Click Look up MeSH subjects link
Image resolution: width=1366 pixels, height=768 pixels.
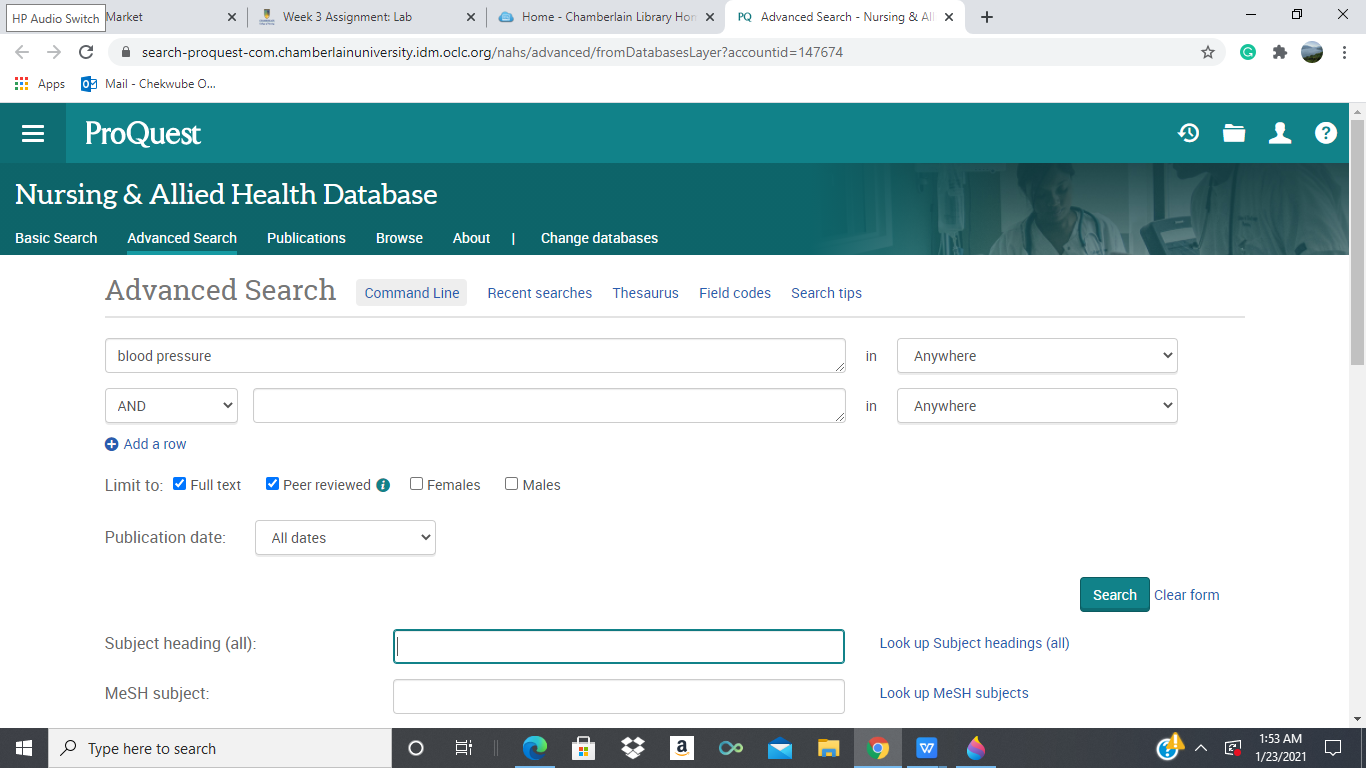pyautogui.click(x=954, y=693)
